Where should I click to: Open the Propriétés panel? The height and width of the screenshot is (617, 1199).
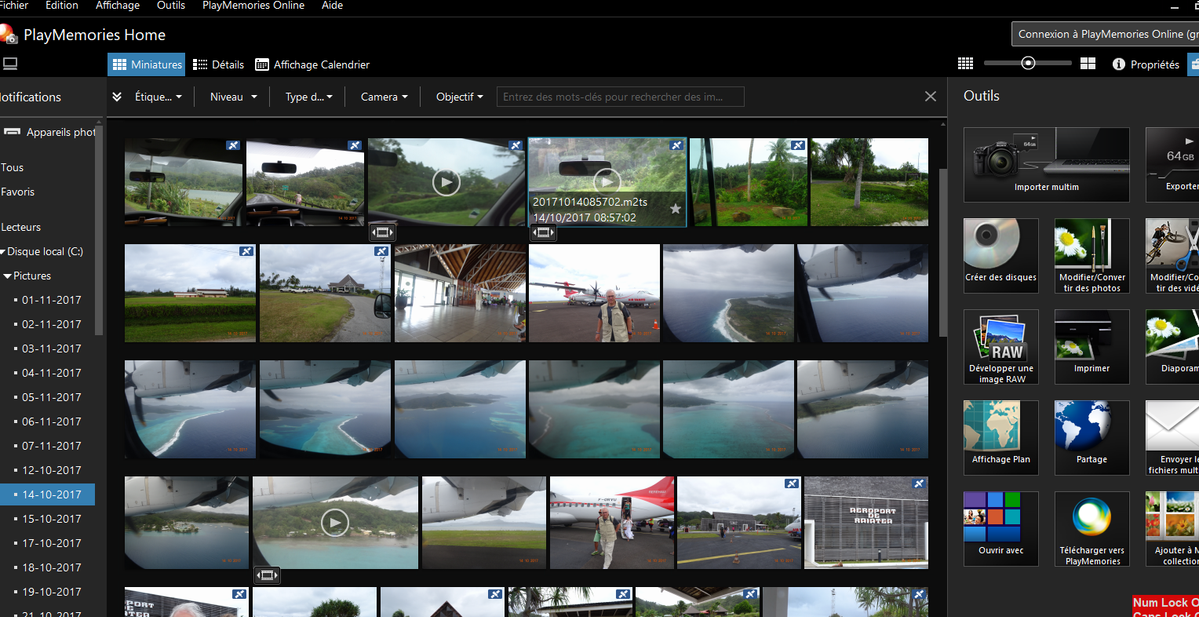1146,65
